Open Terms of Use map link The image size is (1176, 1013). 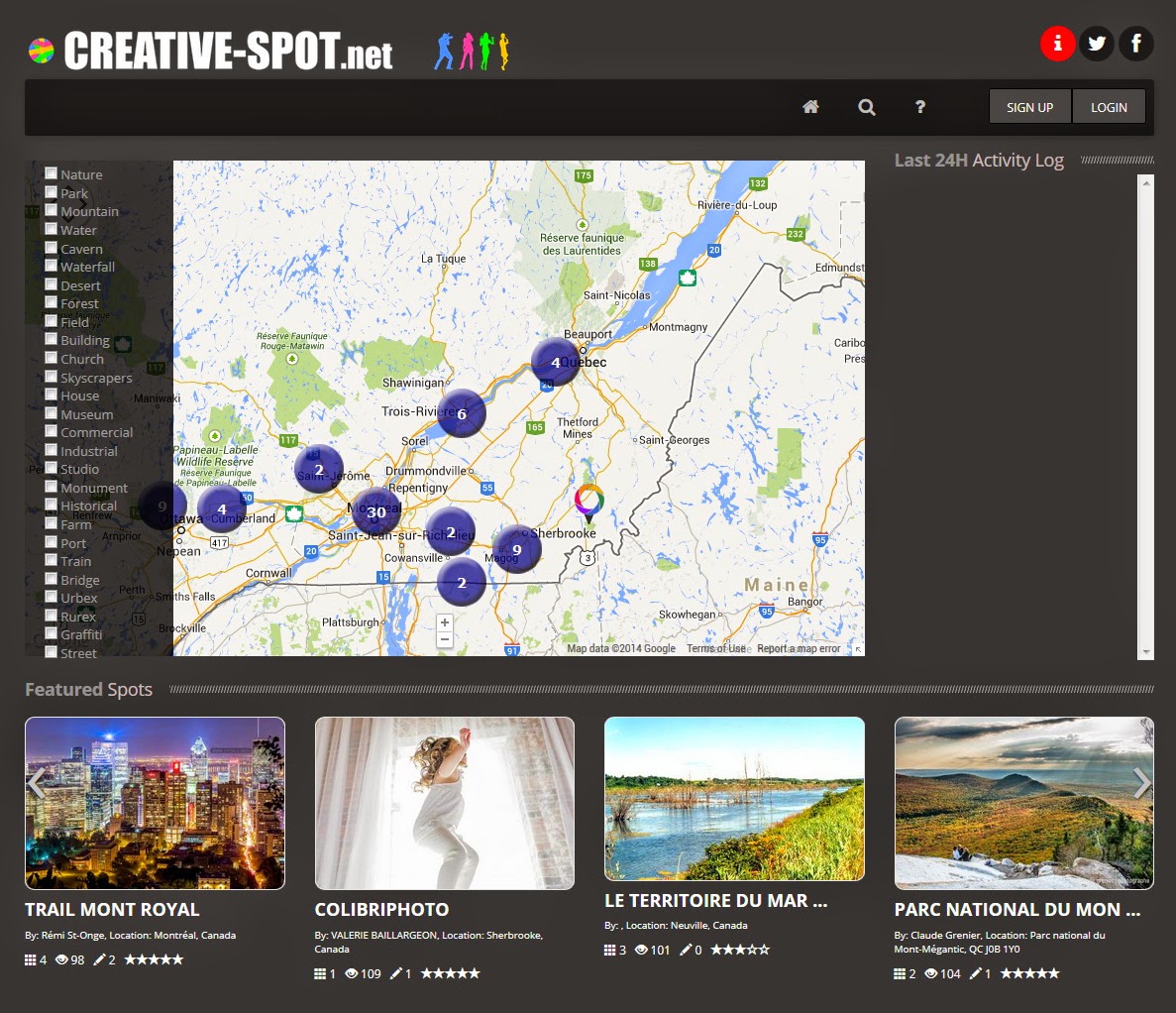[x=716, y=648]
